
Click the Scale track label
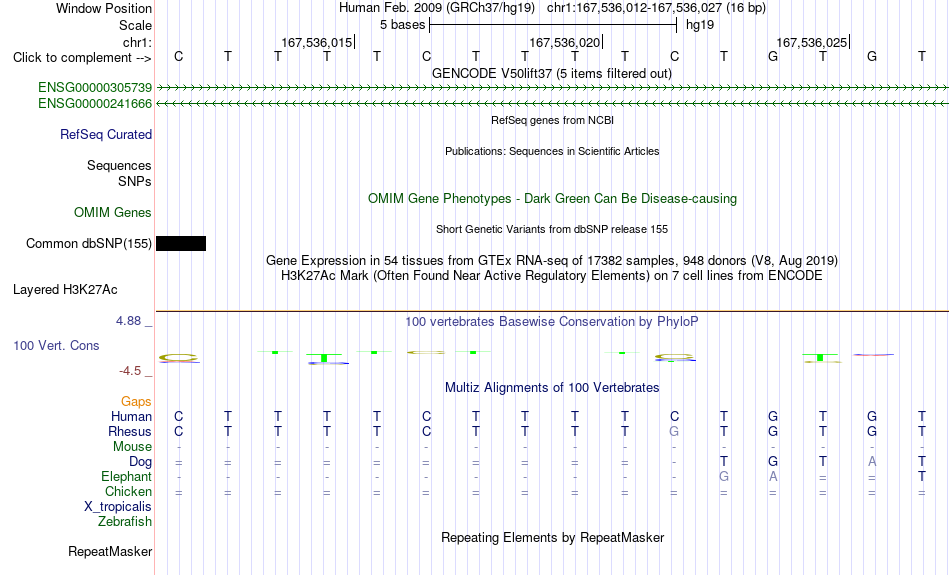coord(135,25)
